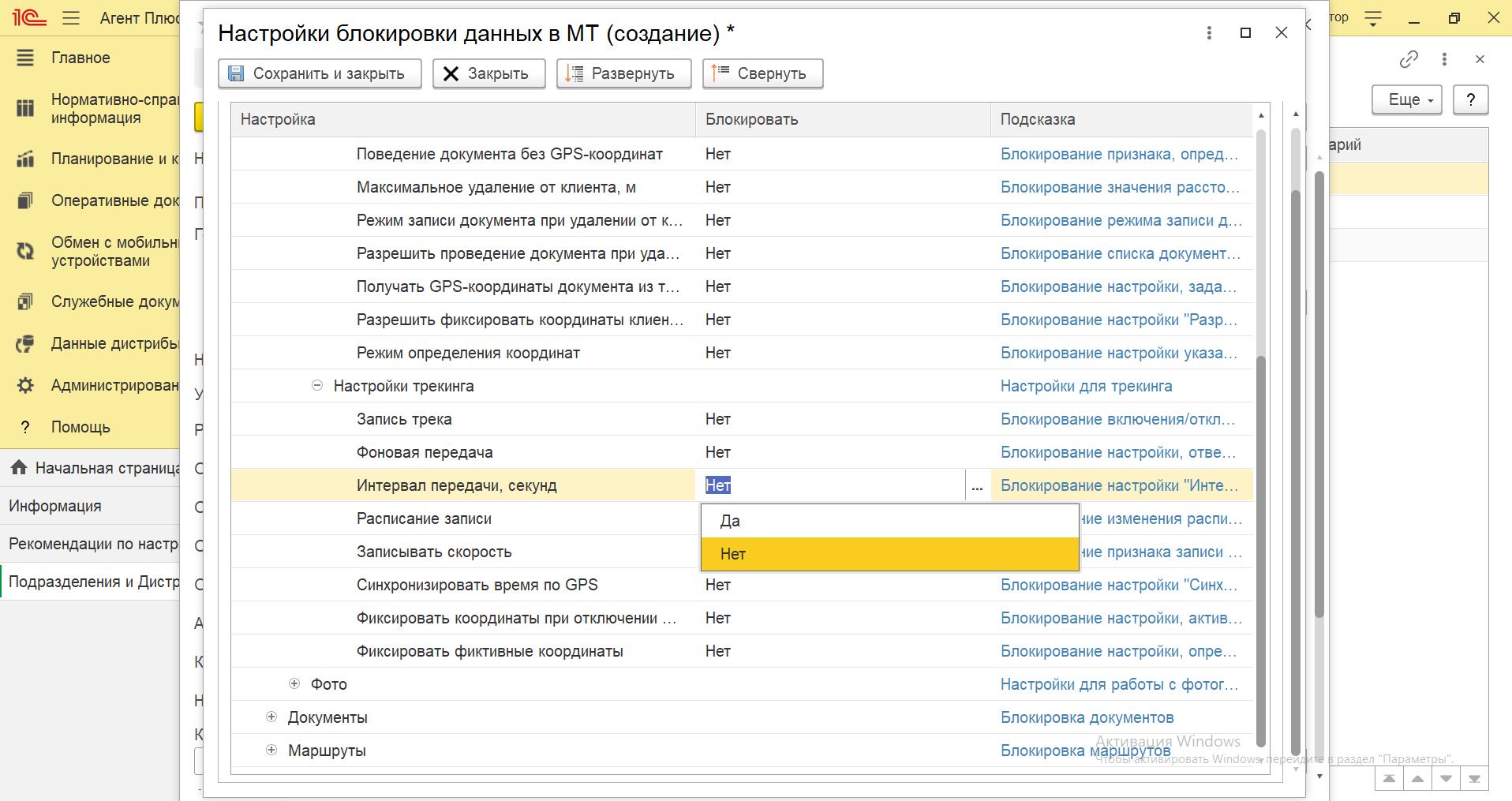The height and width of the screenshot is (801, 1512).
Task: Open Помощь question mark icon
Action: pos(25,427)
